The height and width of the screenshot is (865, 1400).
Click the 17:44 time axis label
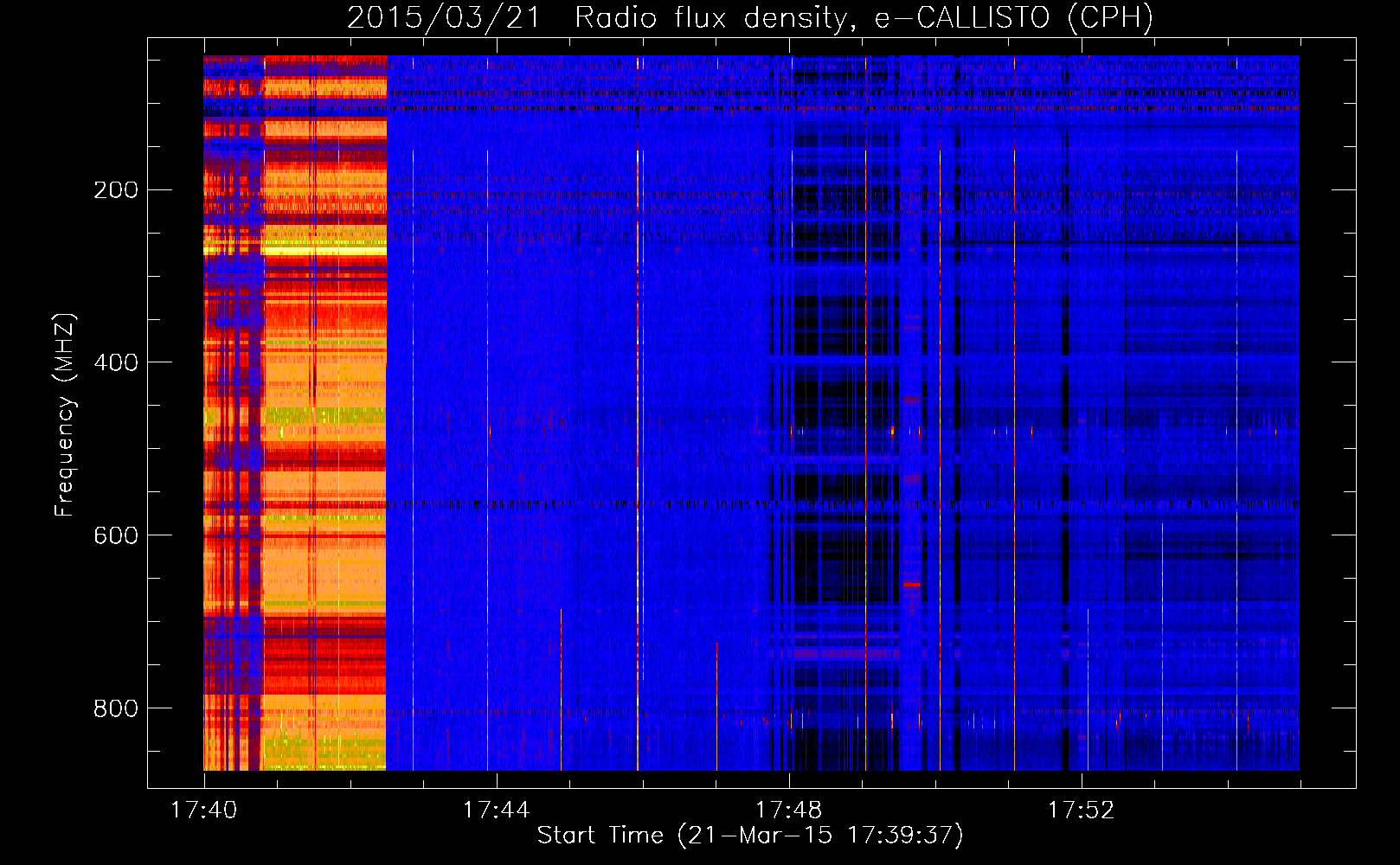pyautogui.click(x=496, y=811)
